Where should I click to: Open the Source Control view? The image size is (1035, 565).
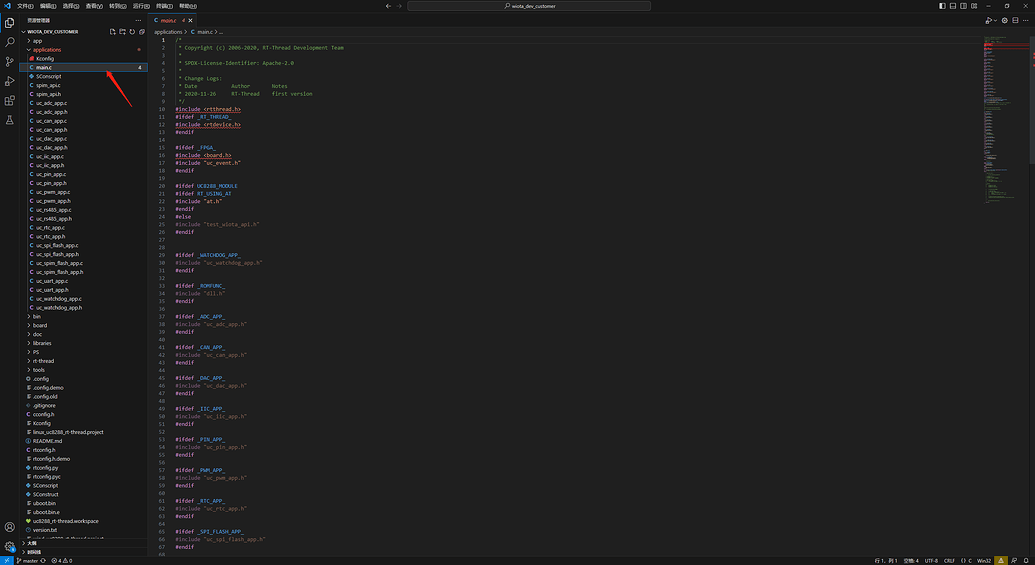click(x=10, y=61)
